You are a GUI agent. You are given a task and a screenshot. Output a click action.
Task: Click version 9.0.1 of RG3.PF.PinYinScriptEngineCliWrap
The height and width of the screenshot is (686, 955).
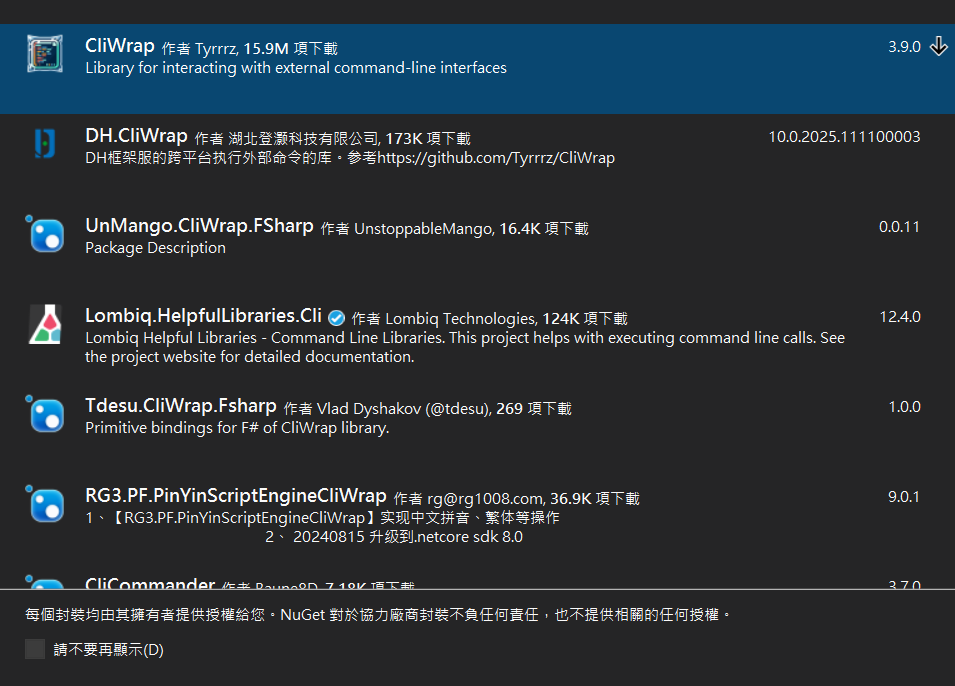pos(904,497)
